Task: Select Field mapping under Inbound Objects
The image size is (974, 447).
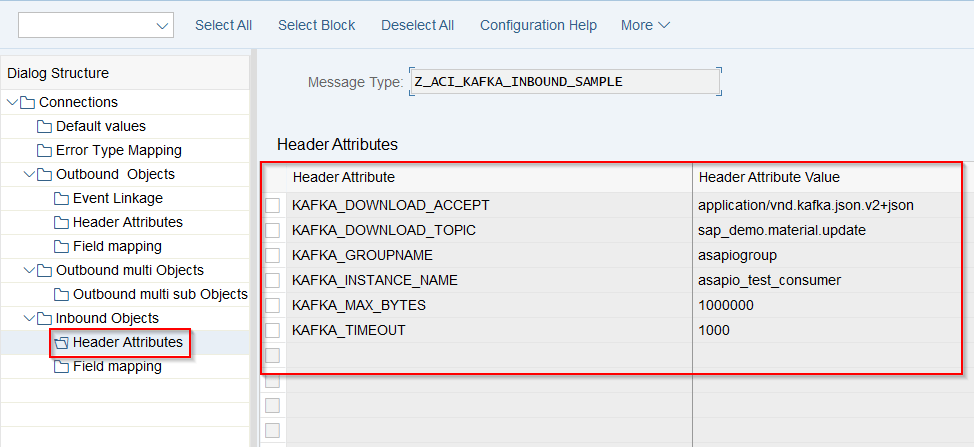Action: pyautogui.click(x=117, y=367)
